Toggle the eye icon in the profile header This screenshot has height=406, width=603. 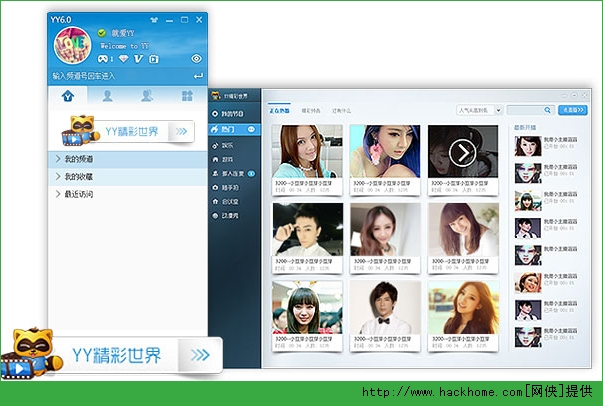point(197,58)
